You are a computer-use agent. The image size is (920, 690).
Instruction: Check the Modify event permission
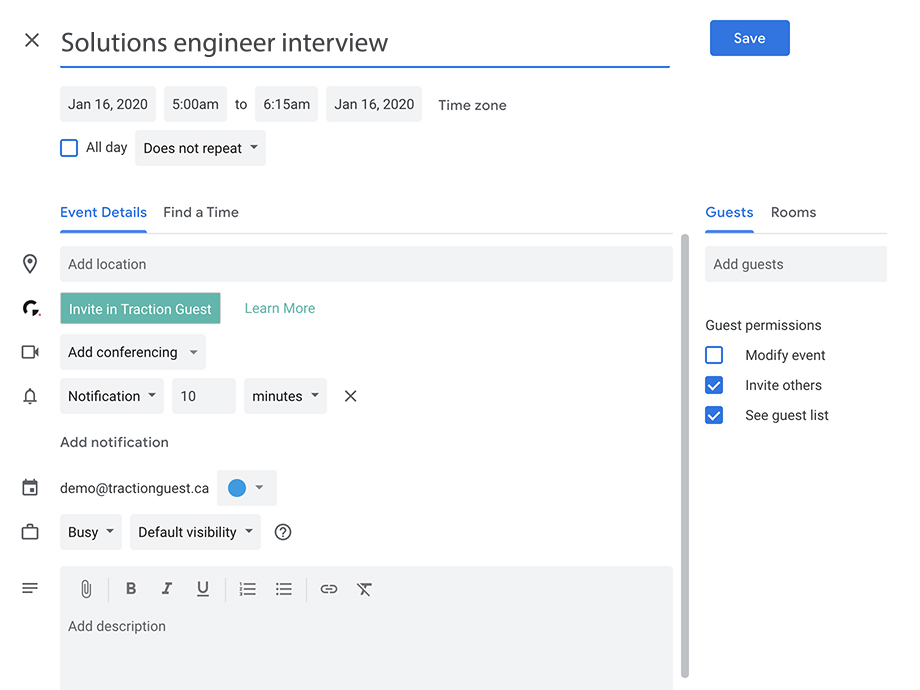click(714, 355)
